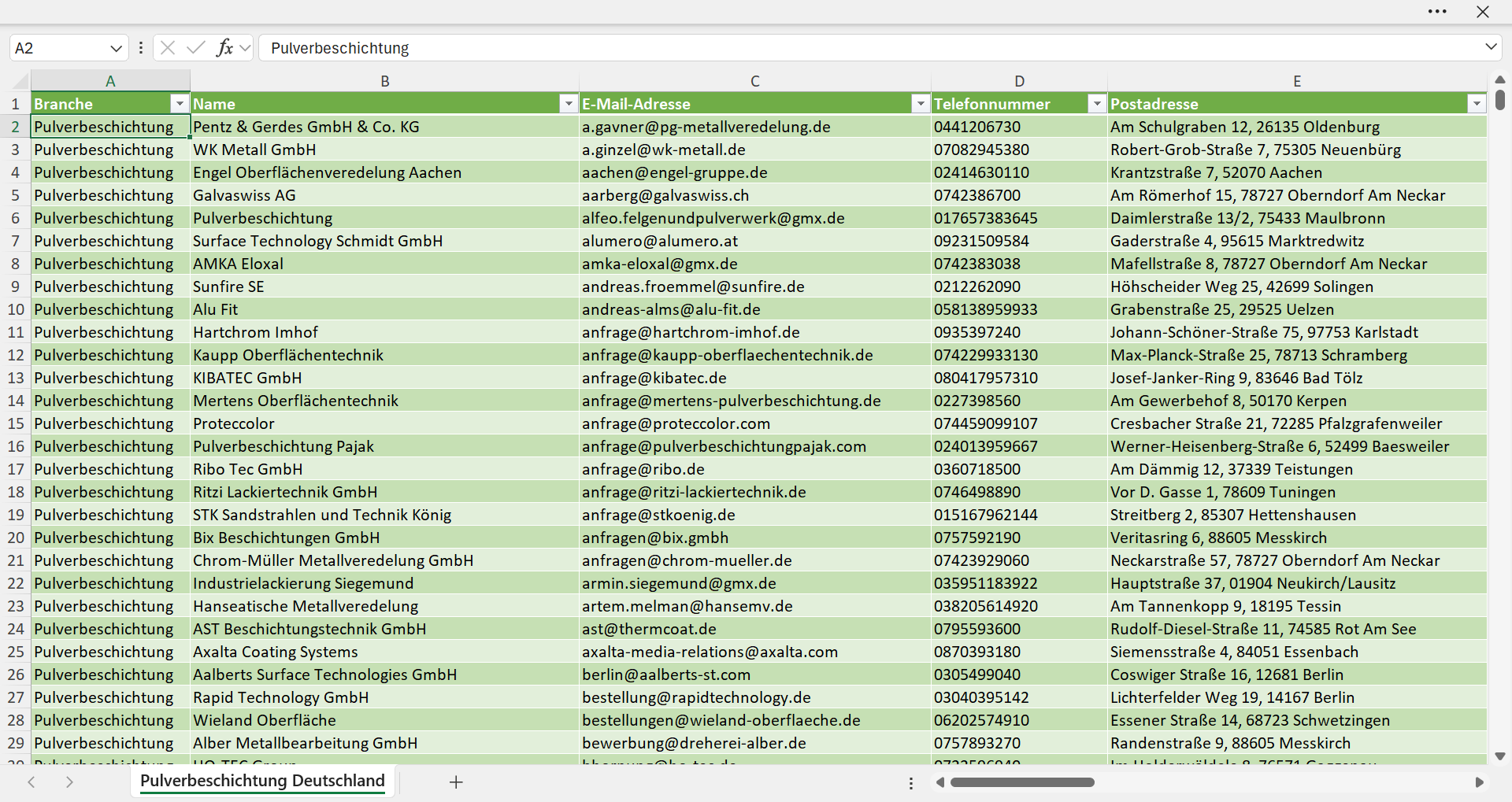This screenshot has width=1512, height=802.
Task: Select cell Pentz & Gerdes GmbH & Co. KG
Action: (x=384, y=127)
